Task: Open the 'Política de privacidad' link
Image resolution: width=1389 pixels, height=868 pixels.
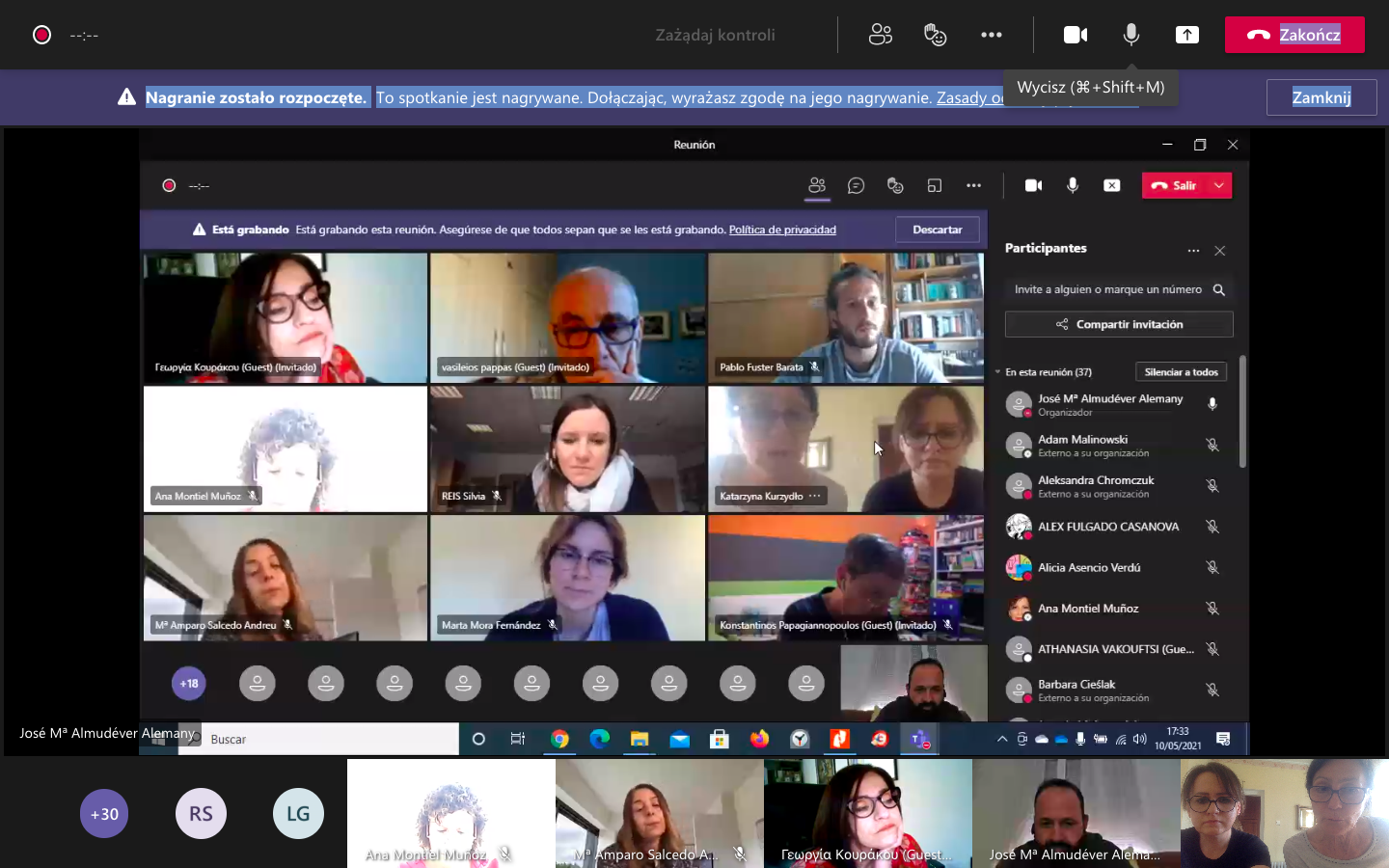Action: coord(781,230)
